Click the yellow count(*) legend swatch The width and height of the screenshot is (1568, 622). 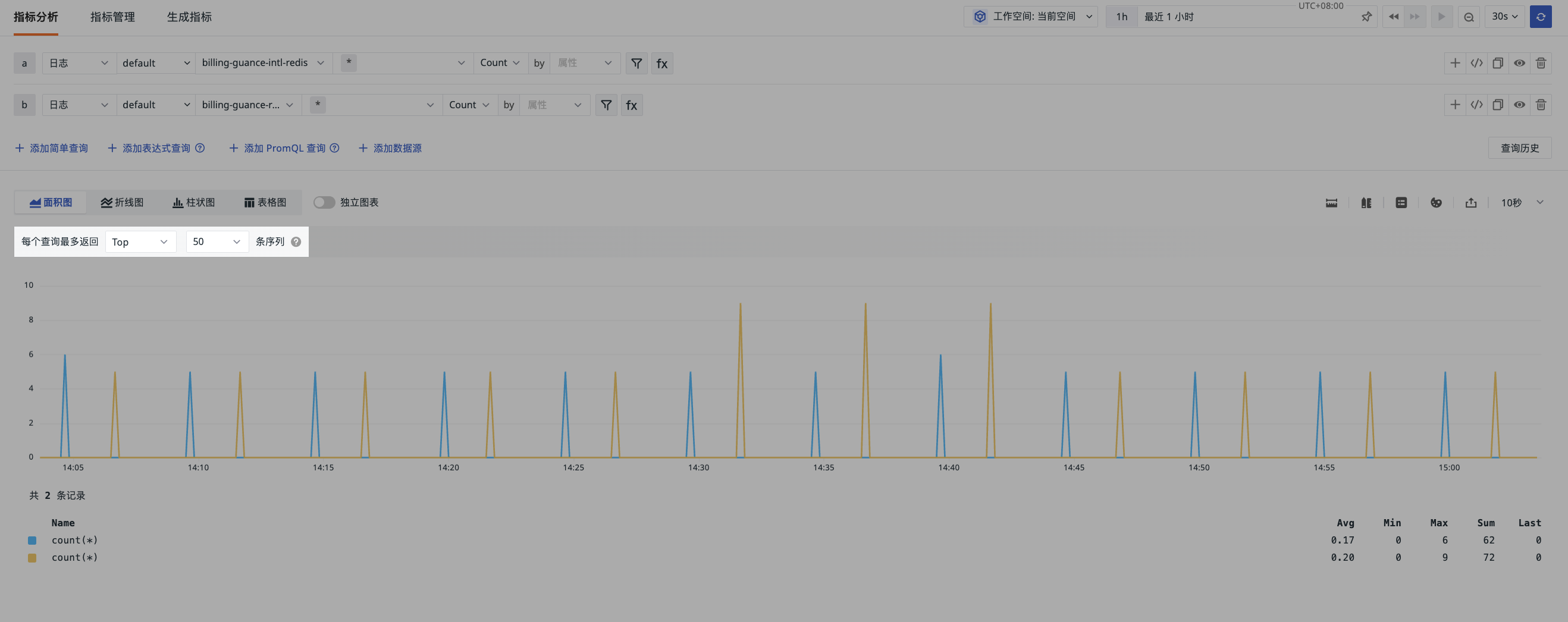32,558
